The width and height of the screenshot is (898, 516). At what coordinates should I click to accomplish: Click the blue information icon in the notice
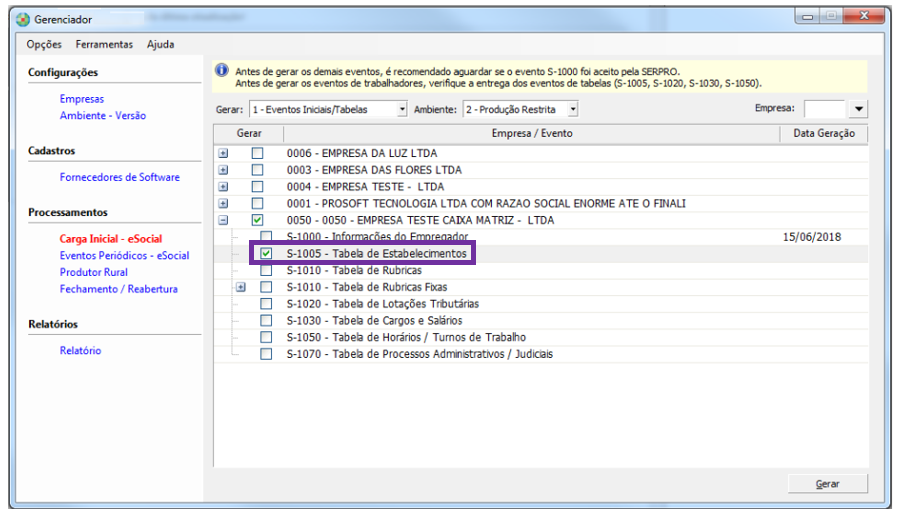coord(222,70)
